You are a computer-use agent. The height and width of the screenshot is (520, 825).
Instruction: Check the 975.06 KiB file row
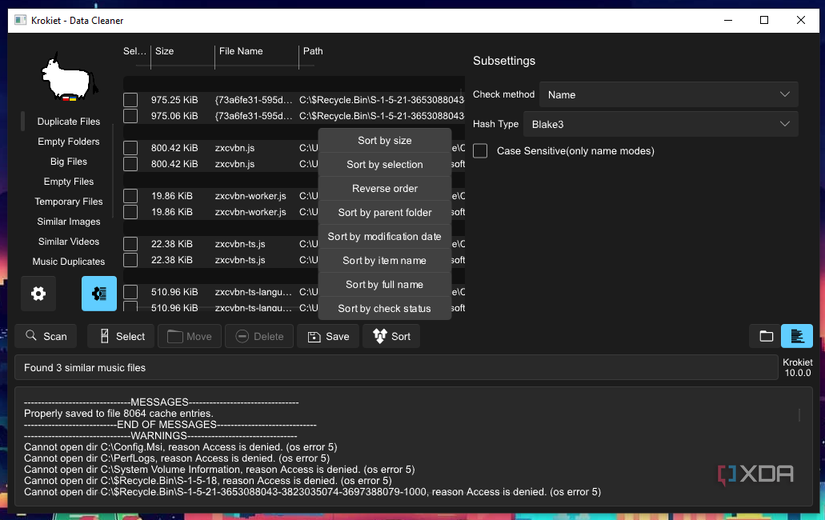click(130, 116)
